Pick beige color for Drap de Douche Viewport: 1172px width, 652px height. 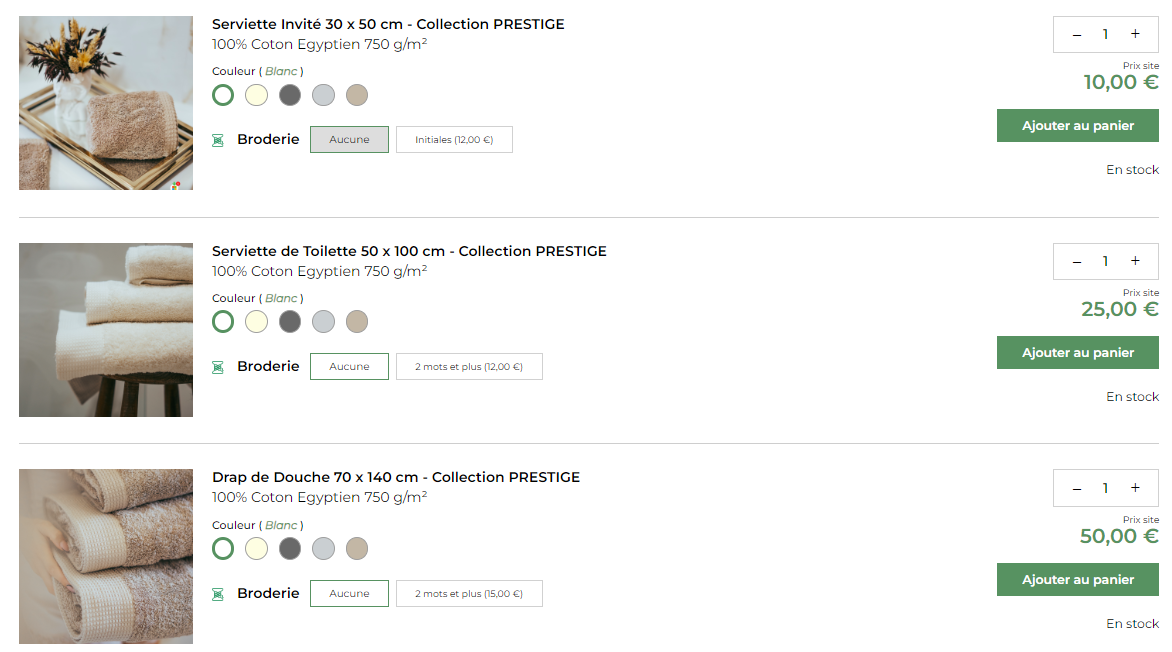tap(357, 549)
